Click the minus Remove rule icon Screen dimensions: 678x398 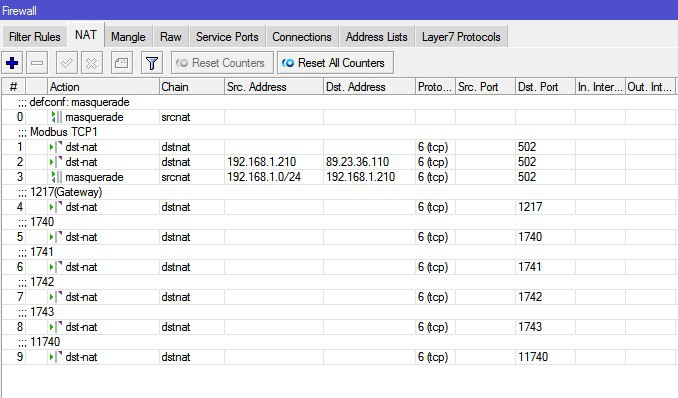(x=37, y=63)
